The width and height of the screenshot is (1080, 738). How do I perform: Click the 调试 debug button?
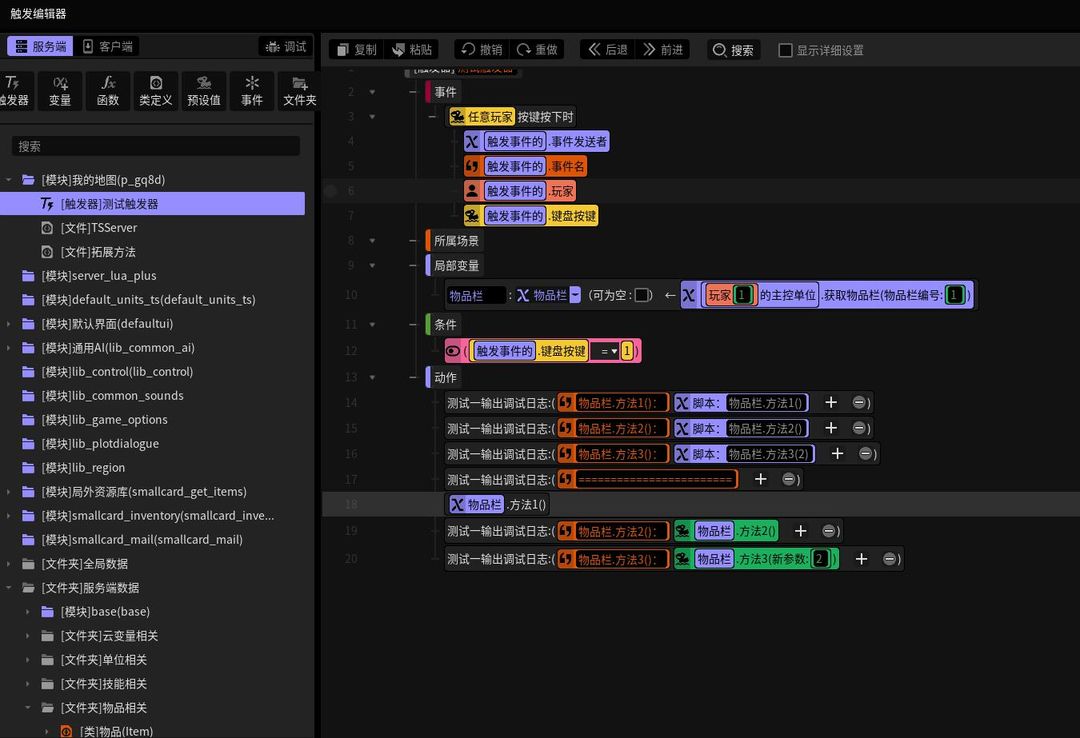(286, 46)
